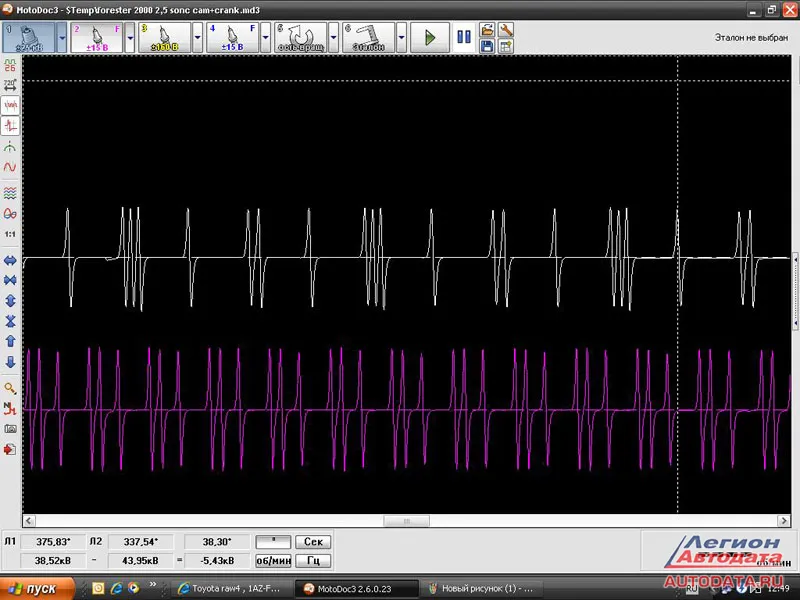The image size is (800, 600).
Task: Click horizontal scrollbar right arrow
Action: point(784,521)
